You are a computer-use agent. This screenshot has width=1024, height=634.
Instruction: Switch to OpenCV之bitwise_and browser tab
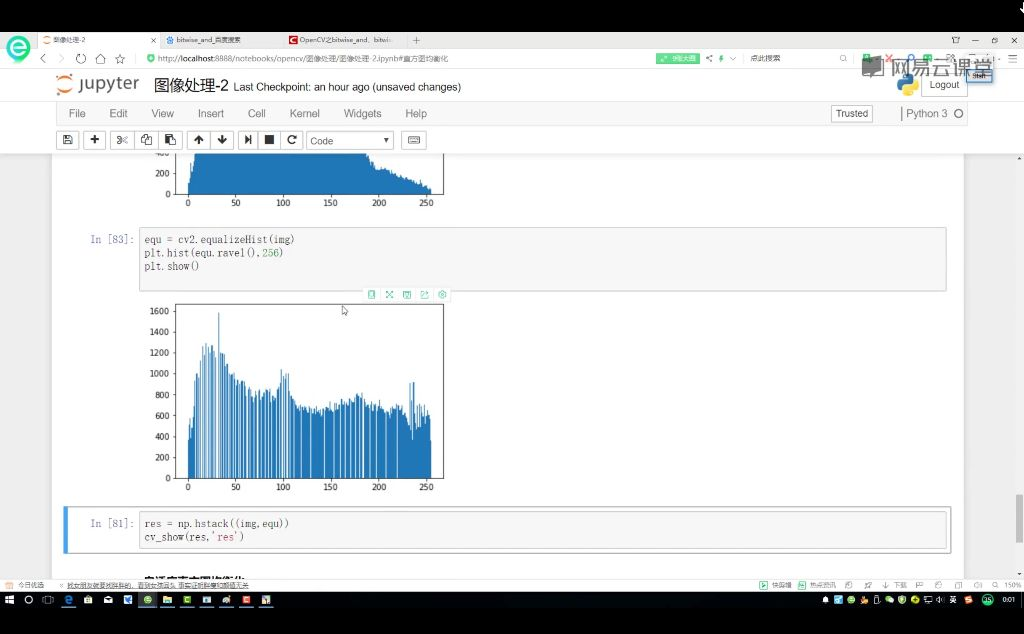click(x=345, y=40)
